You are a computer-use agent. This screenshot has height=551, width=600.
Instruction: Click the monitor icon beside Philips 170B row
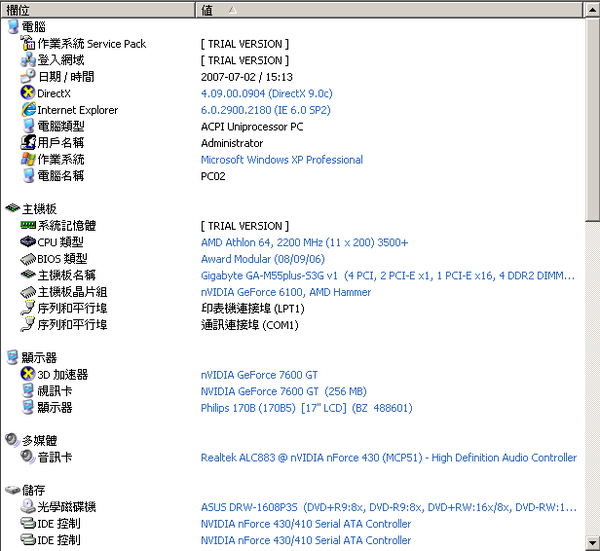click(28, 407)
